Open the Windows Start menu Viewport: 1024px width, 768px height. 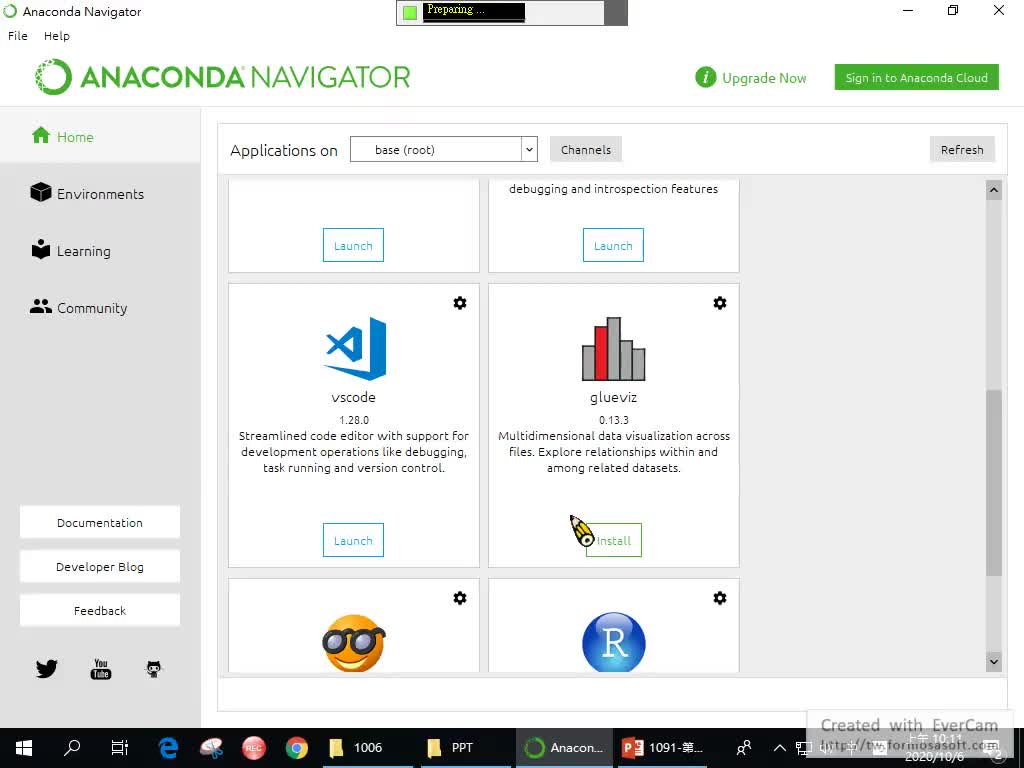click(24, 748)
